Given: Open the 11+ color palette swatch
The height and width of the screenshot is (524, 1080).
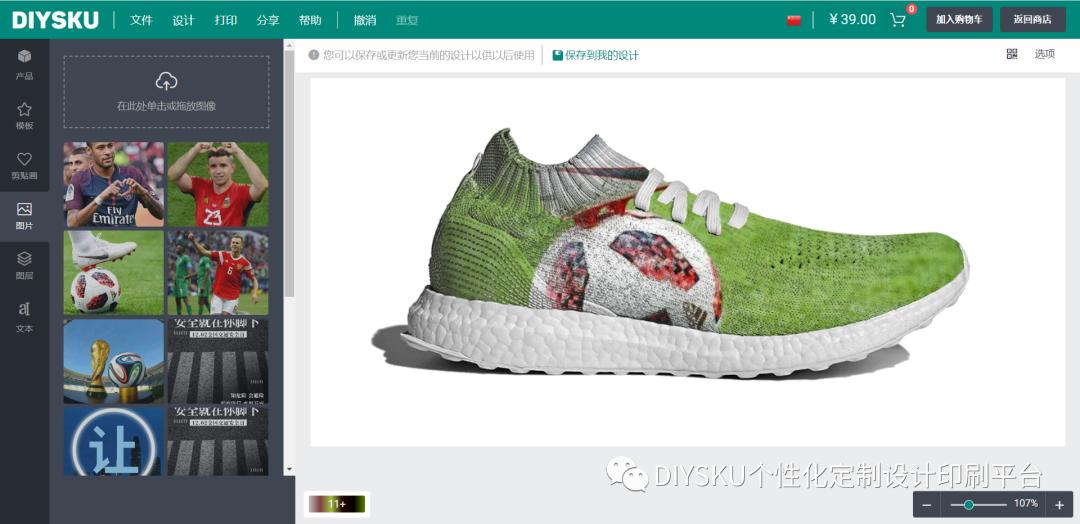Looking at the screenshot, I should (337, 504).
